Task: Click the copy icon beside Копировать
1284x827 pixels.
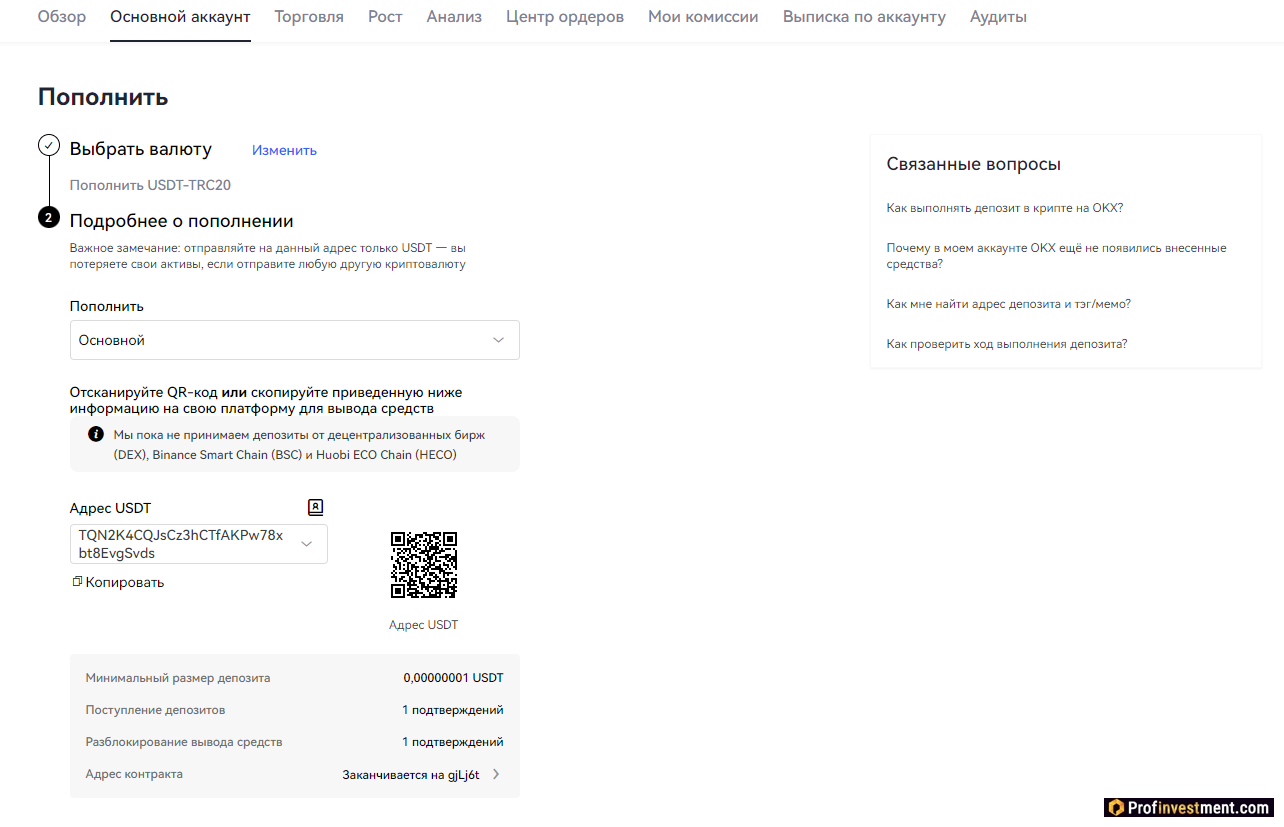Action: tap(76, 581)
